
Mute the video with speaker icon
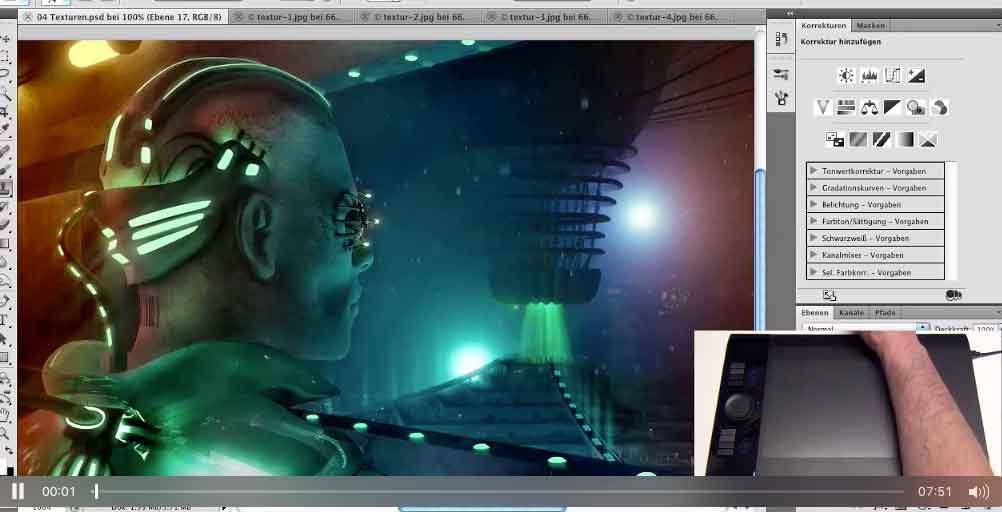[x=978, y=491]
